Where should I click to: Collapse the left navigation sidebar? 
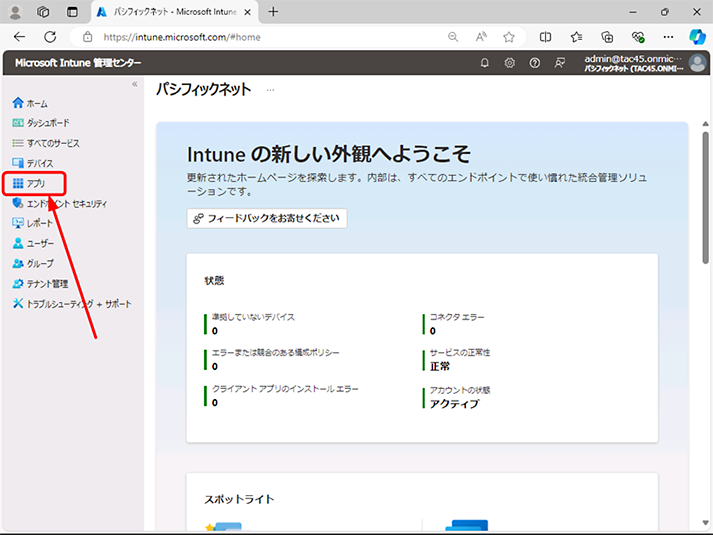[x=135, y=84]
